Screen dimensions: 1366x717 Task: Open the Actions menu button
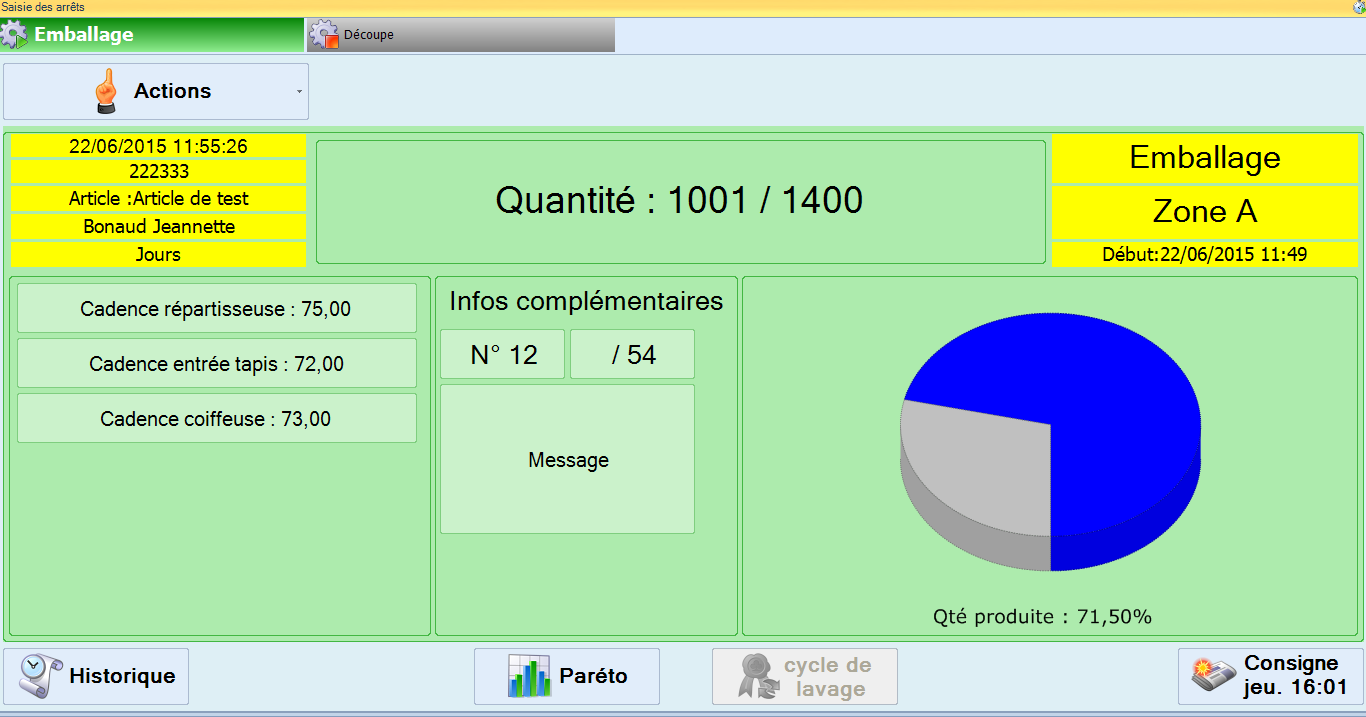[156, 92]
